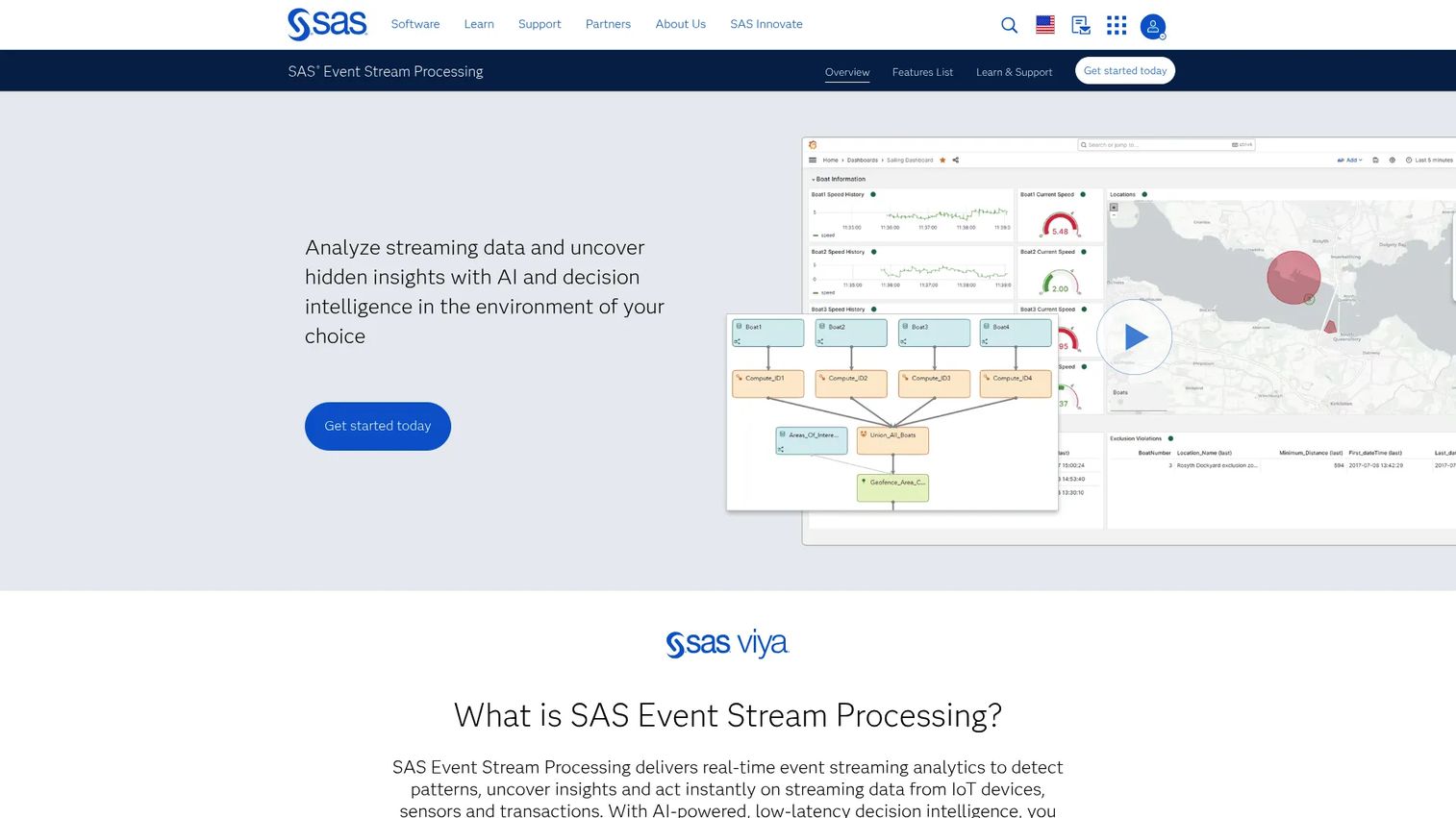Select the Overview tab

coord(847,72)
